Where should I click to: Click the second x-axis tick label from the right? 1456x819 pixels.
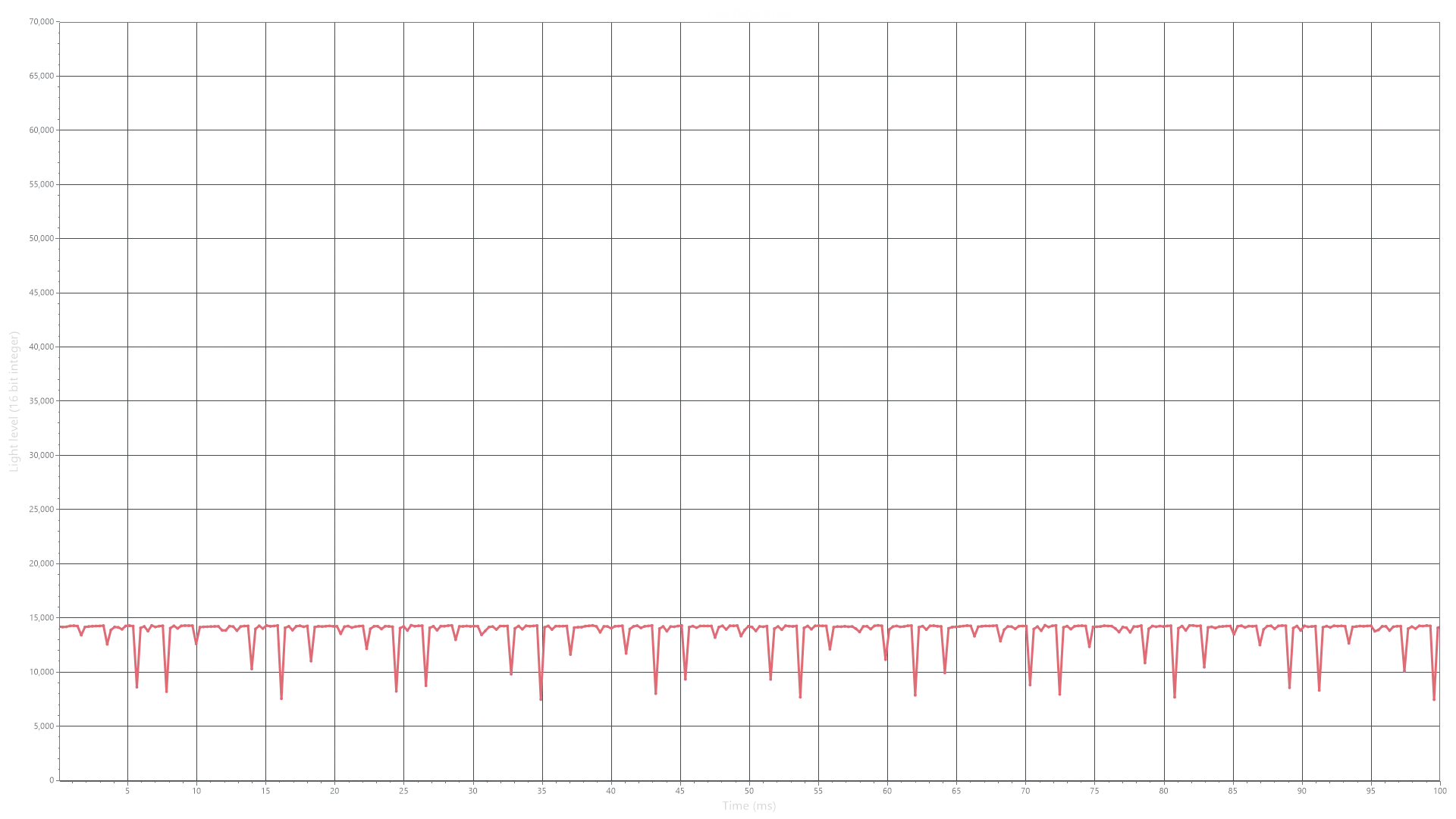point(1371,789)
